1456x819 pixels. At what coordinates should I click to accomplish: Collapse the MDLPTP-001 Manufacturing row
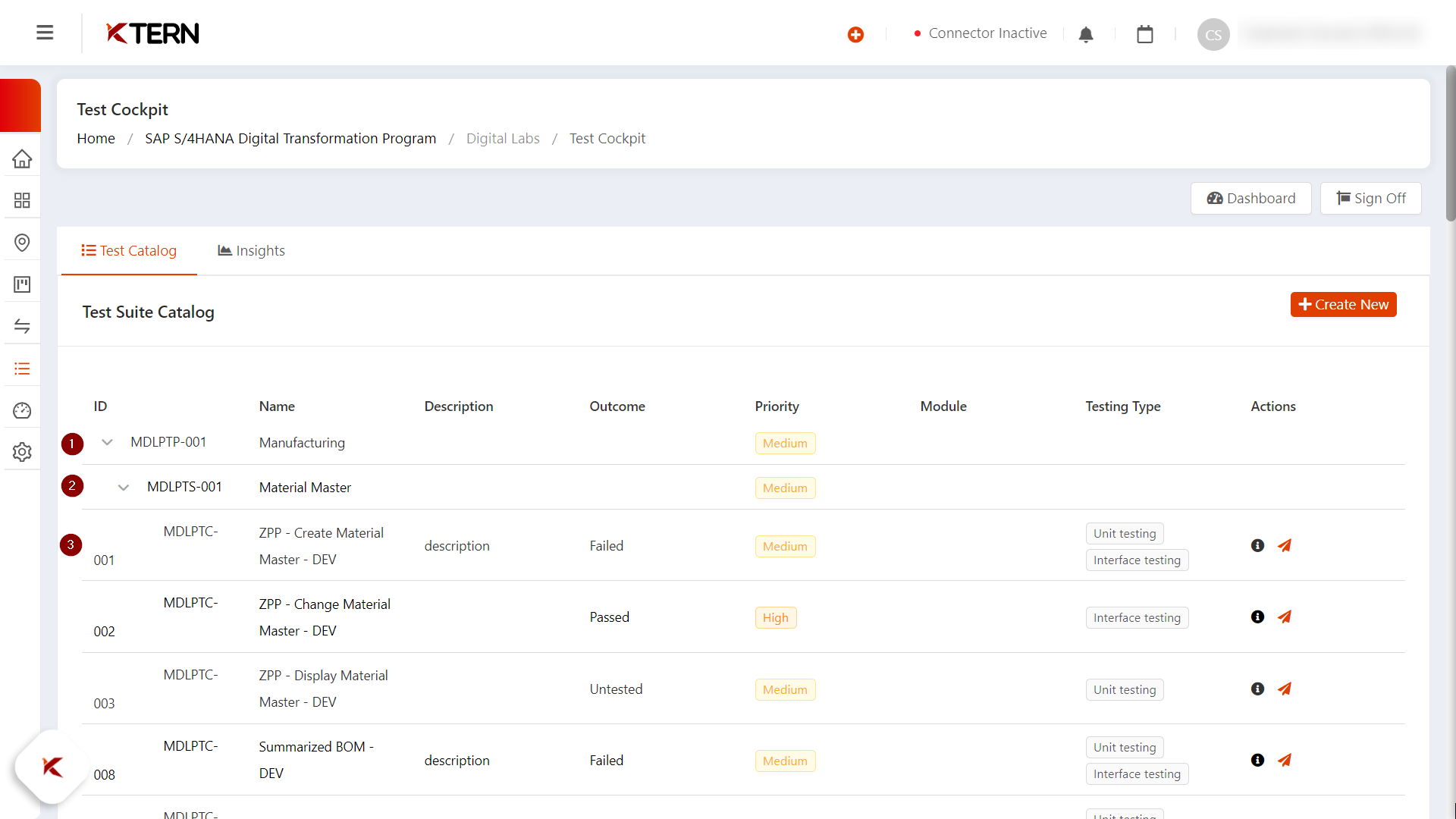pyautogui.click(x=107, y=442)
